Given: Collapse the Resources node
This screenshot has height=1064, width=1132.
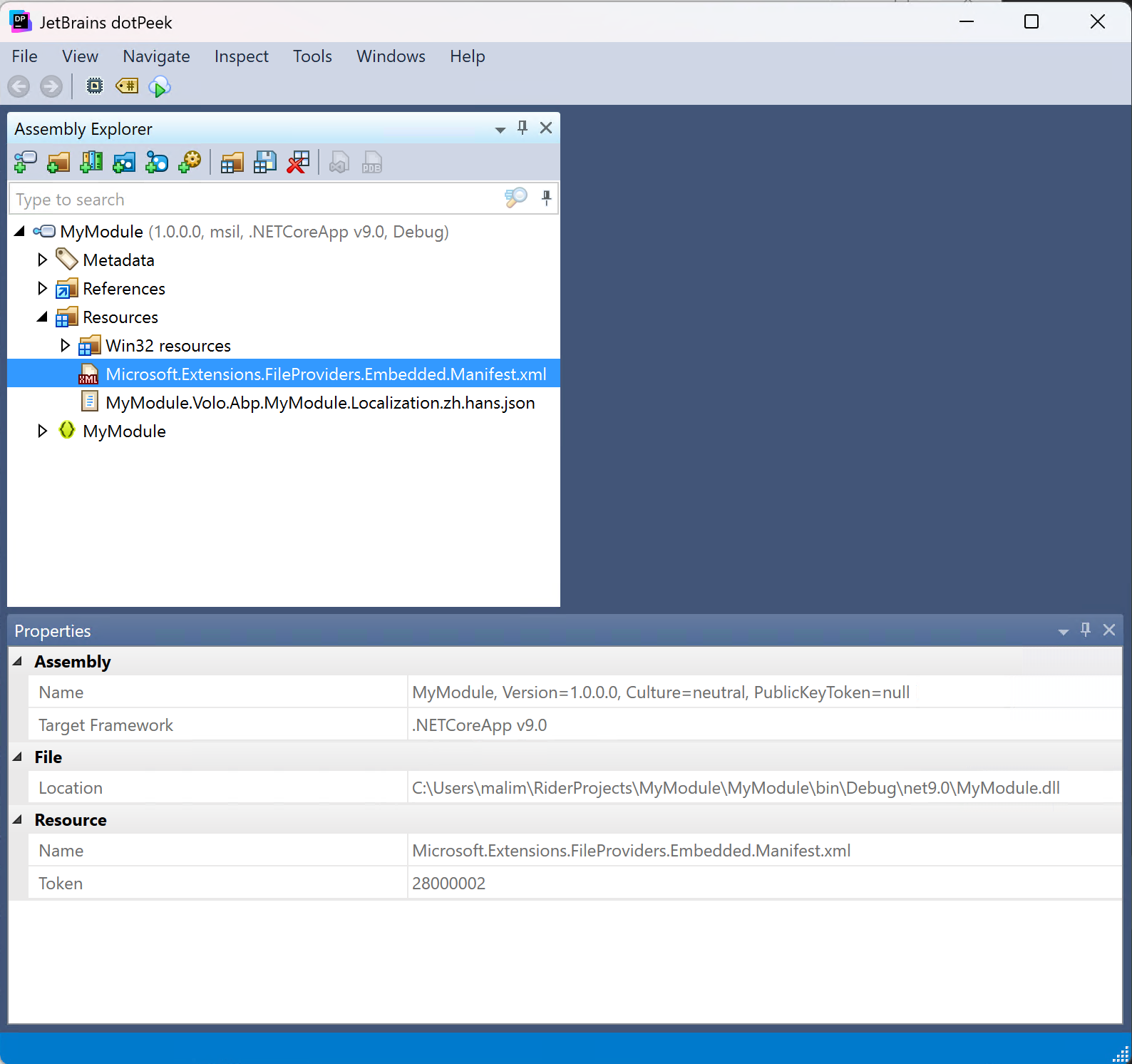Looking at the screenshot, I should click(x=43, y=317).
